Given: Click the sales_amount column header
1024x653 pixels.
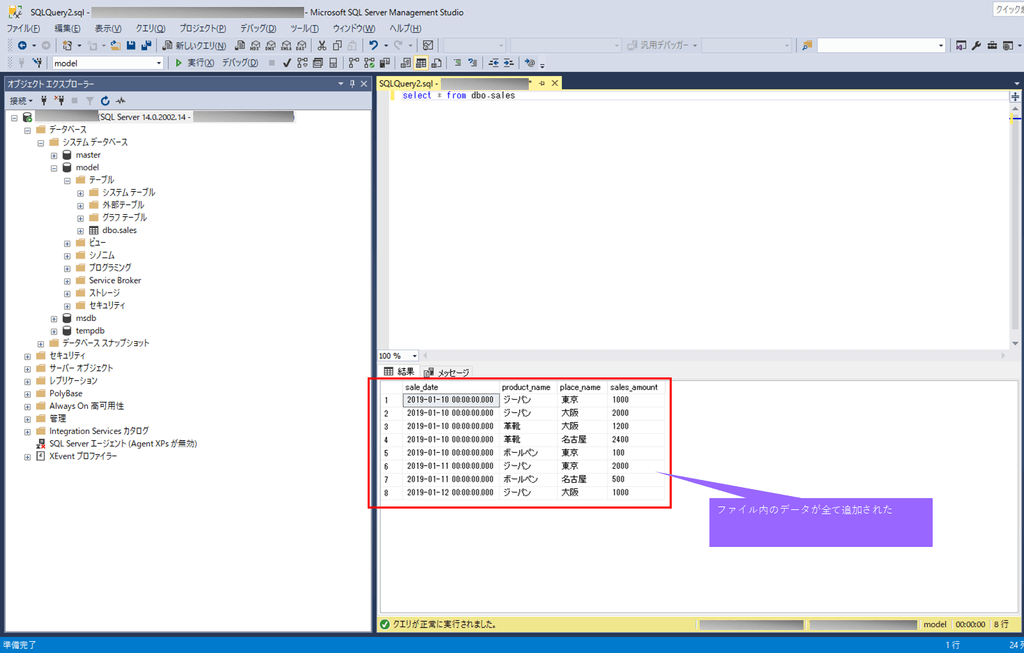Looking at the screenshot, I should coord(634,387).
